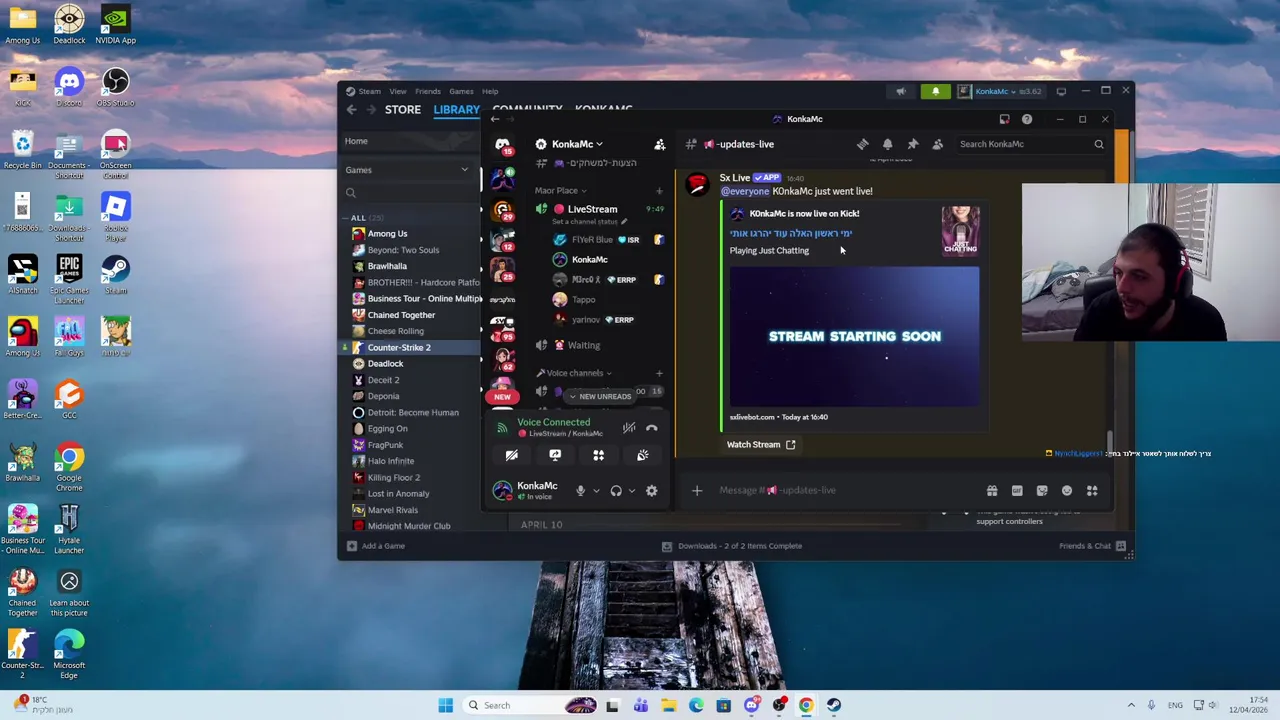Toggle noise suppression in voice panel

click(x=629, y=428)
